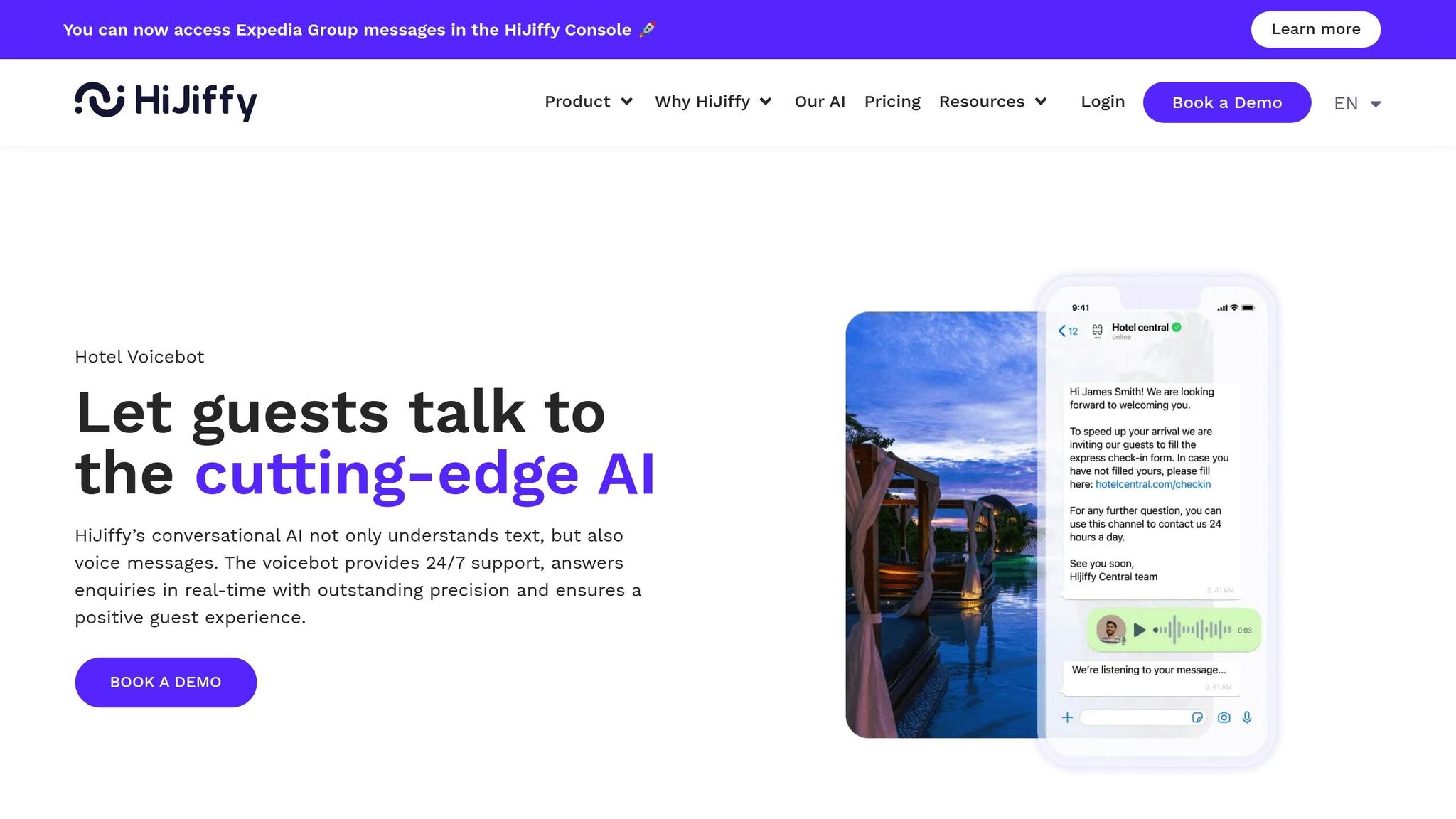The height and width of the screenshot is (819, 1456).
Task: Open the Our AI page
Action: pos(820,102)
